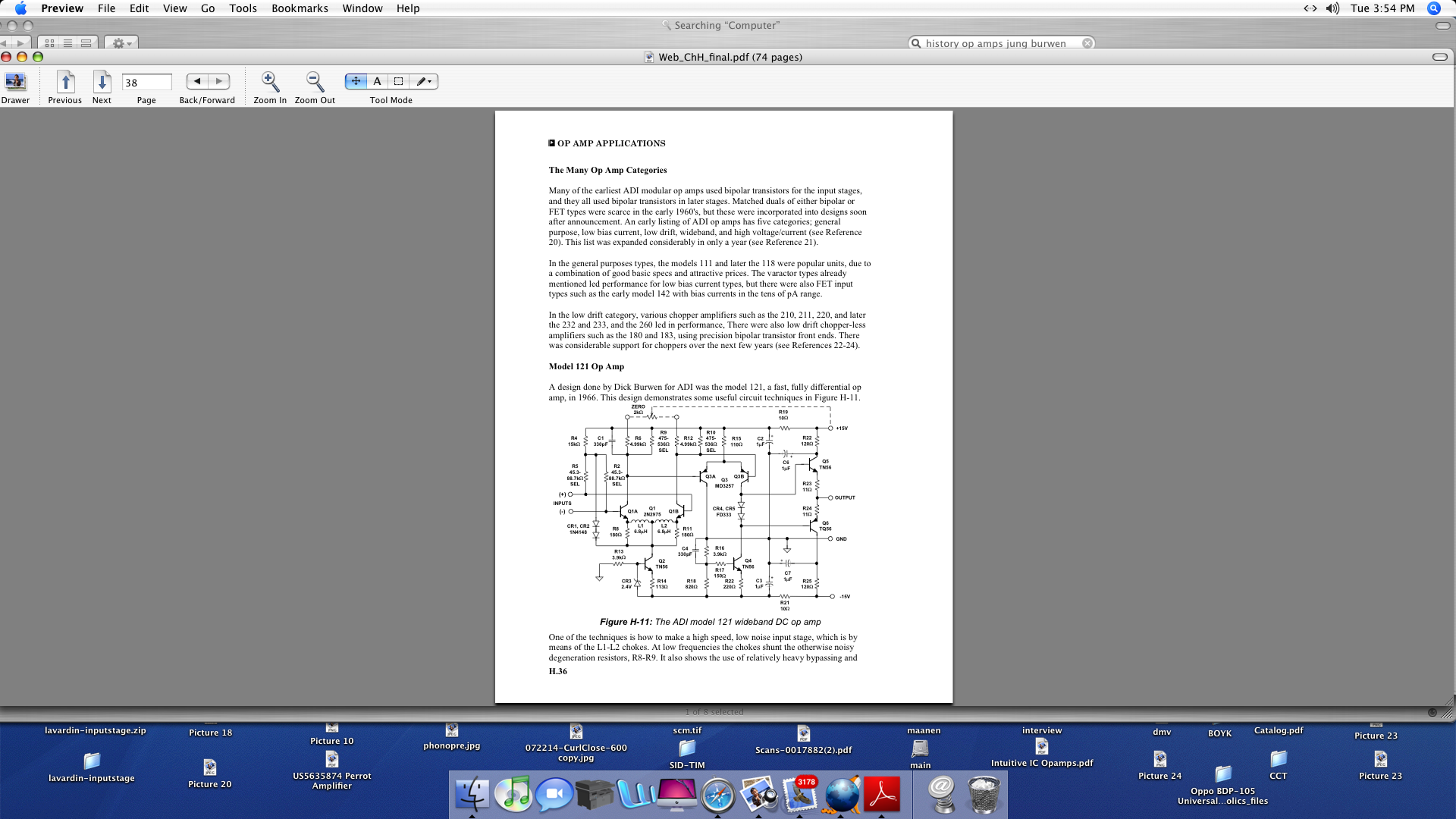The width and height of the screenshot is (1456, 819).
Task: Open the Apple menu
Action: (20, 8)
